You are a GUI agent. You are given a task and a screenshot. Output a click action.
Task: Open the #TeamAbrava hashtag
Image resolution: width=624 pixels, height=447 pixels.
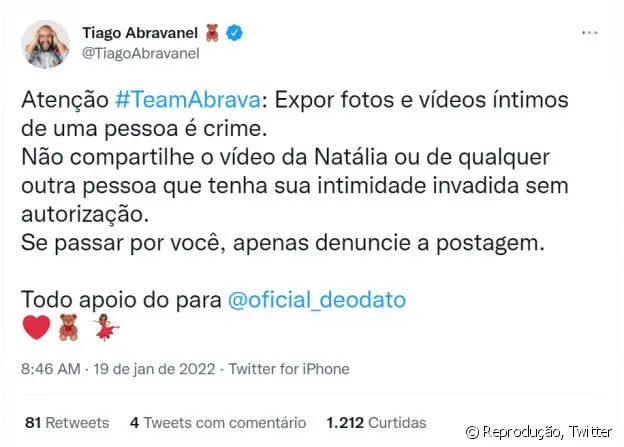tap(188, 100)
